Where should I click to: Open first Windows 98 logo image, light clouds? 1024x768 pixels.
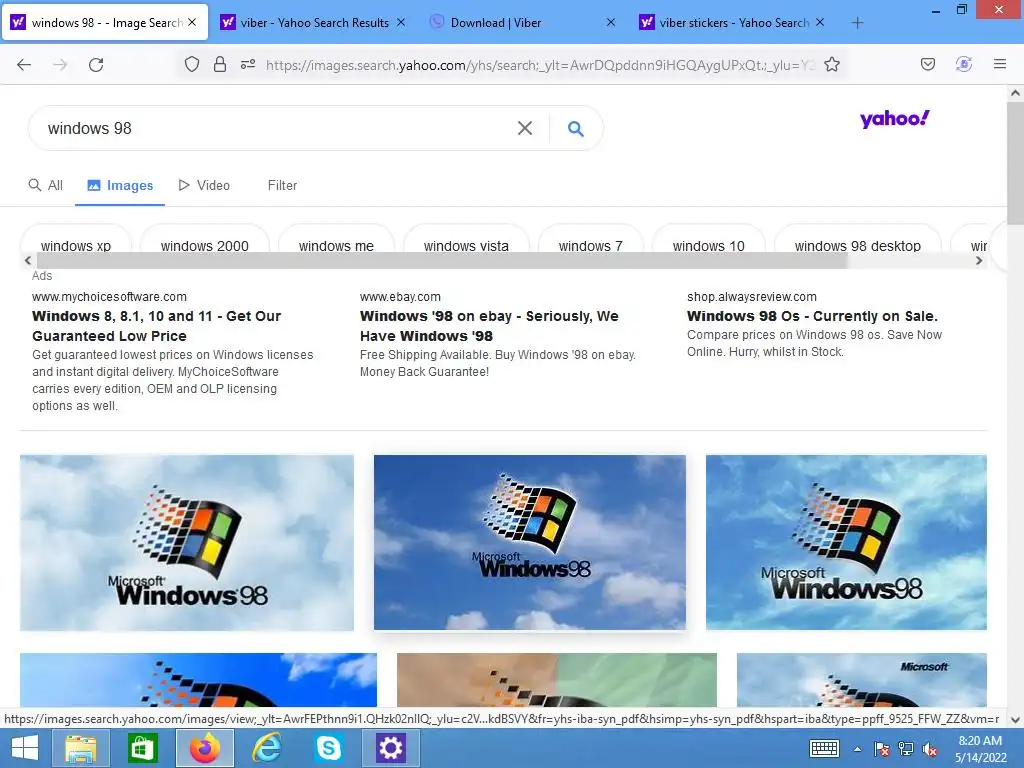[x=187, y=543]
